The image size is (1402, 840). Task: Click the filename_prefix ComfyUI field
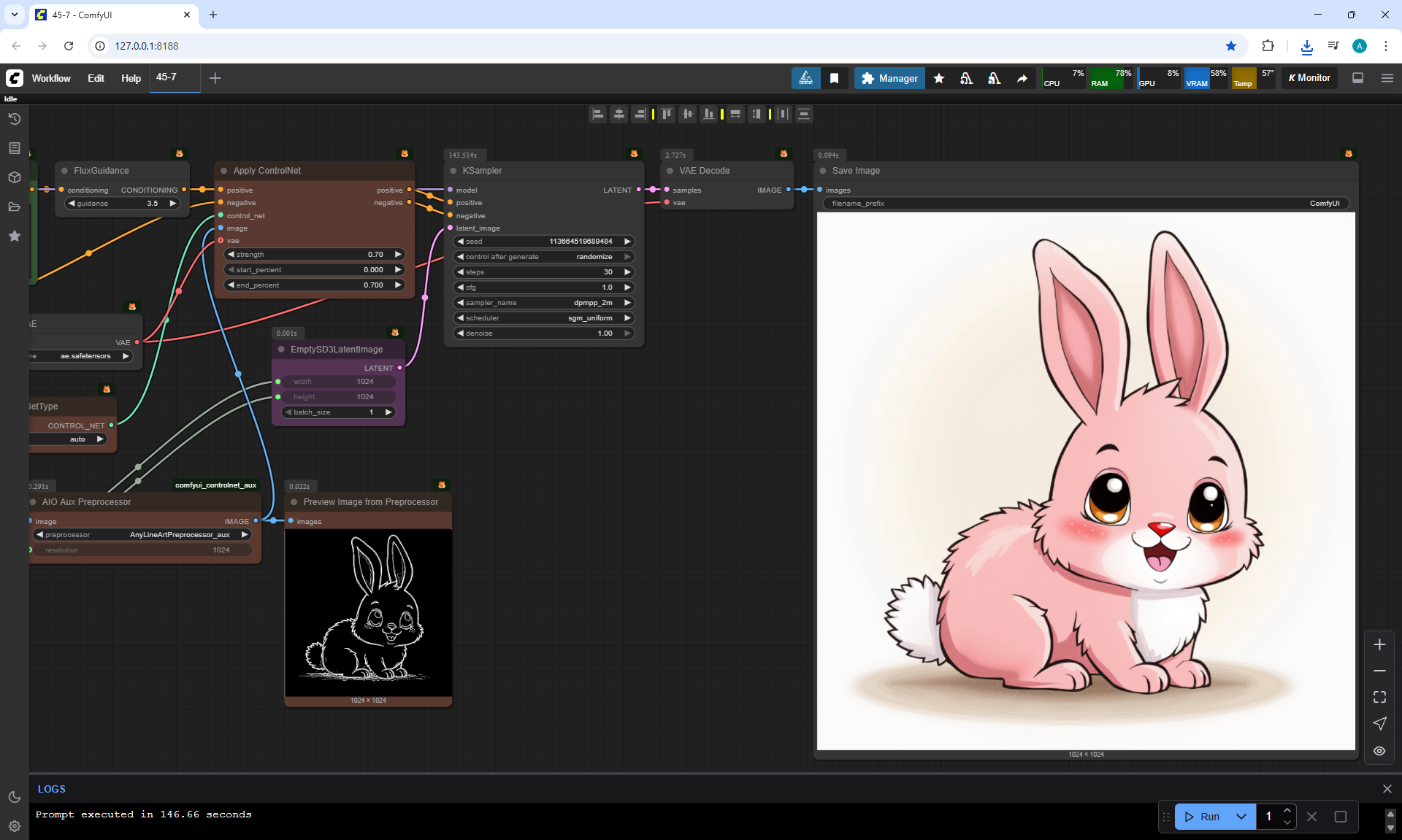1085,204
